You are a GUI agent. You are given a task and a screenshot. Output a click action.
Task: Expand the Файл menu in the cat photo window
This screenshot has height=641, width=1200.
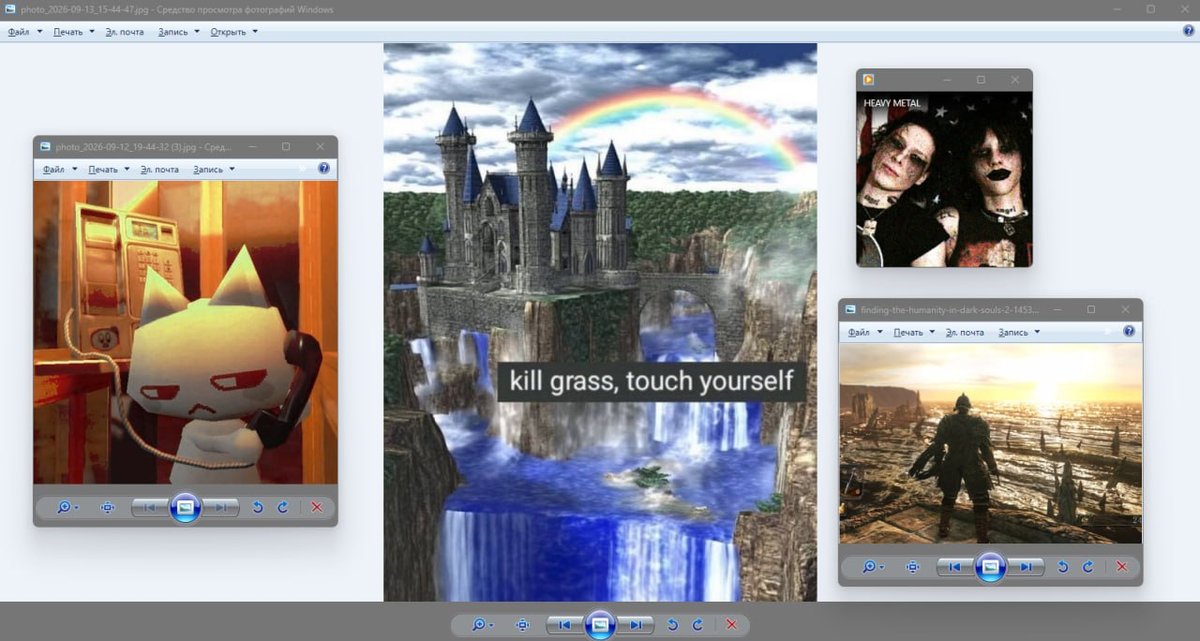(59, 170)
